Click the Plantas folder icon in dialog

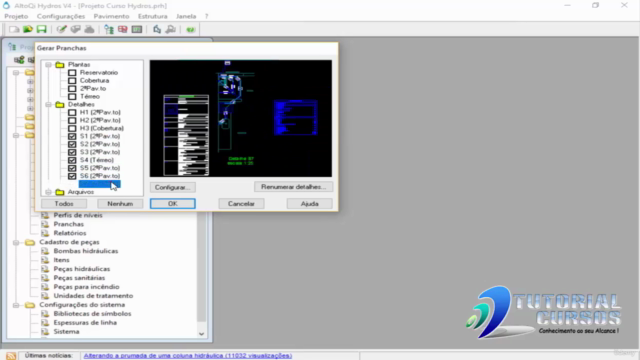[x=60, y=64]
